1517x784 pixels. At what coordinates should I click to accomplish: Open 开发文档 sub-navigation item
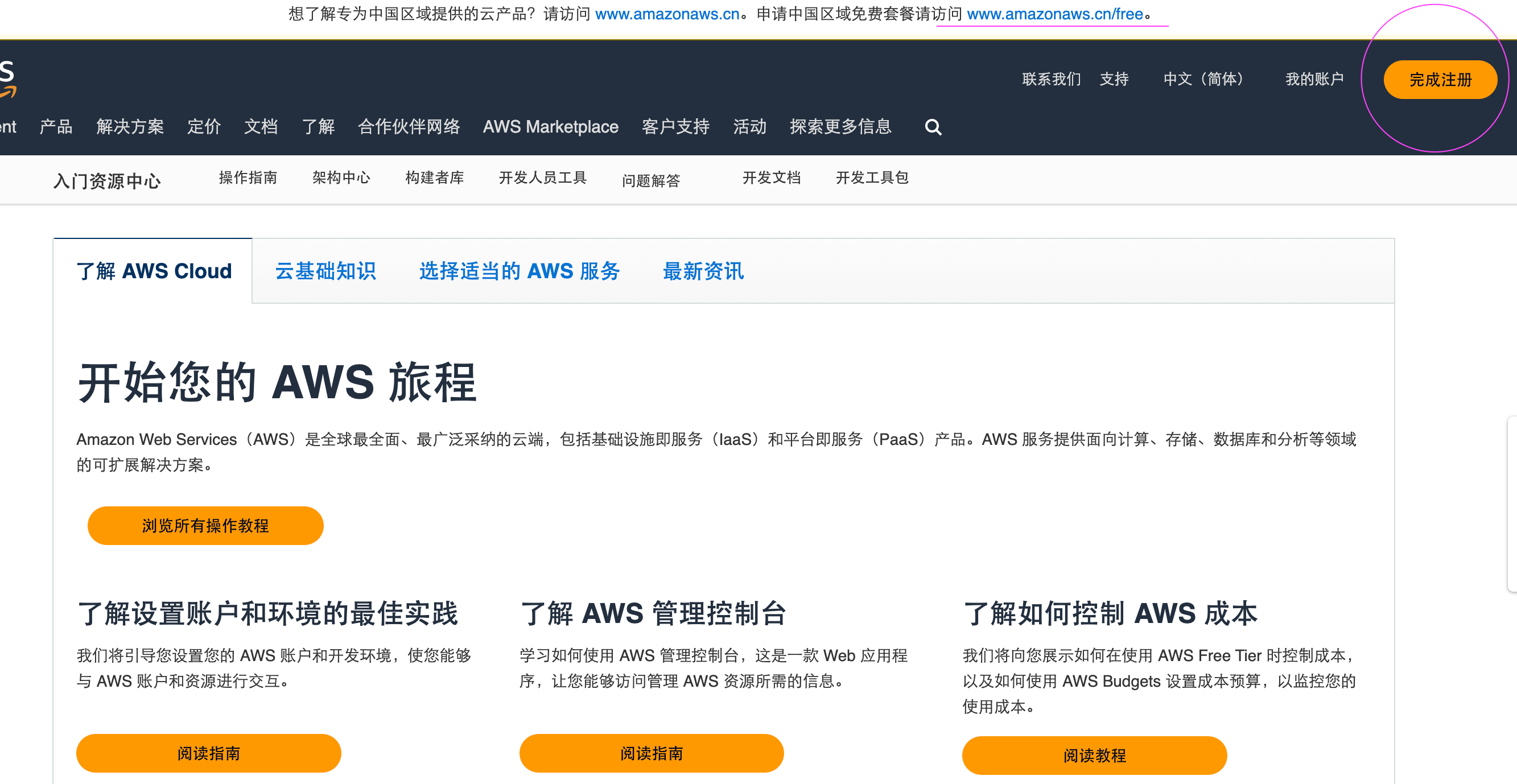coord(772,178)
